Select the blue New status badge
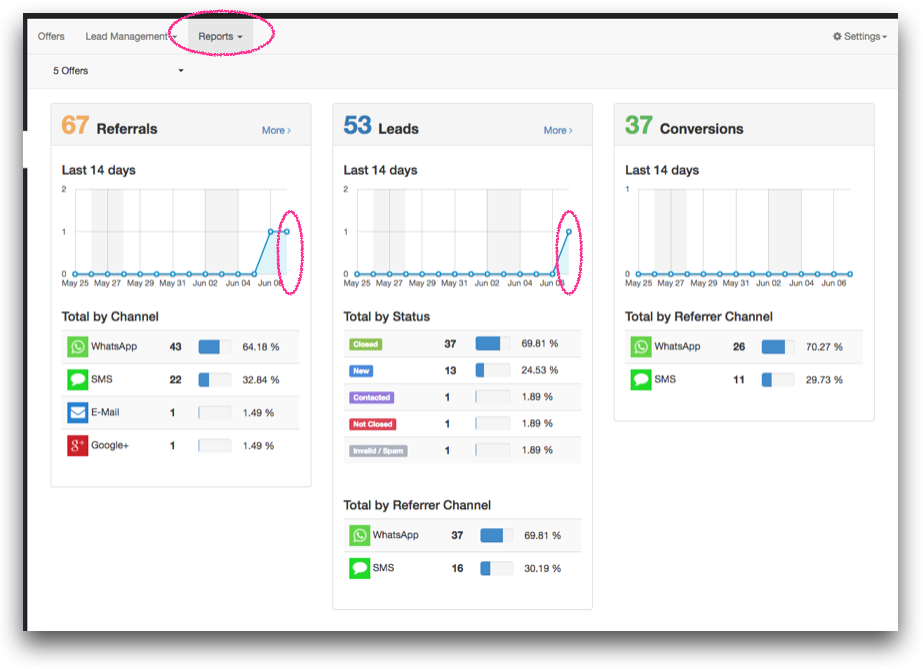 [x=361, y=371]
